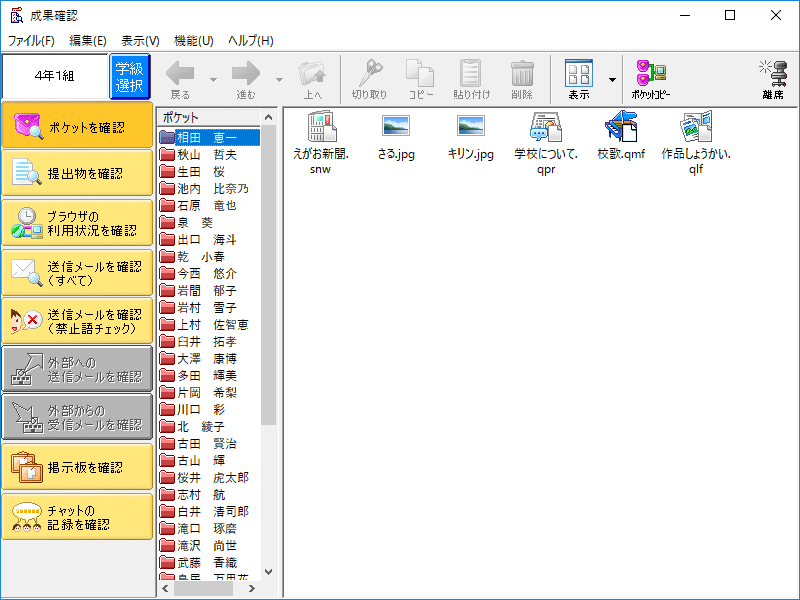Select the 桜井 虎太郎 folder
The width and height of the screenshot is (800, 600).
coord(204,478)
